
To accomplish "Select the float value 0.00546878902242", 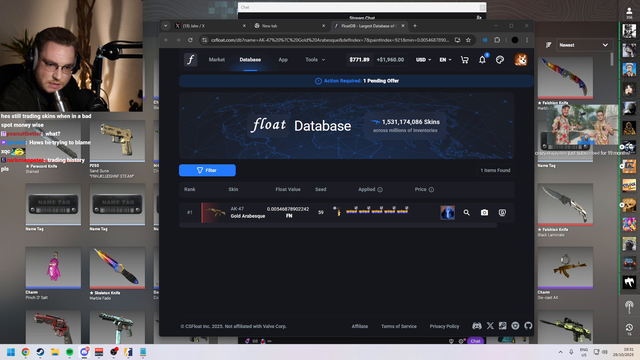I will pos(288,209).
